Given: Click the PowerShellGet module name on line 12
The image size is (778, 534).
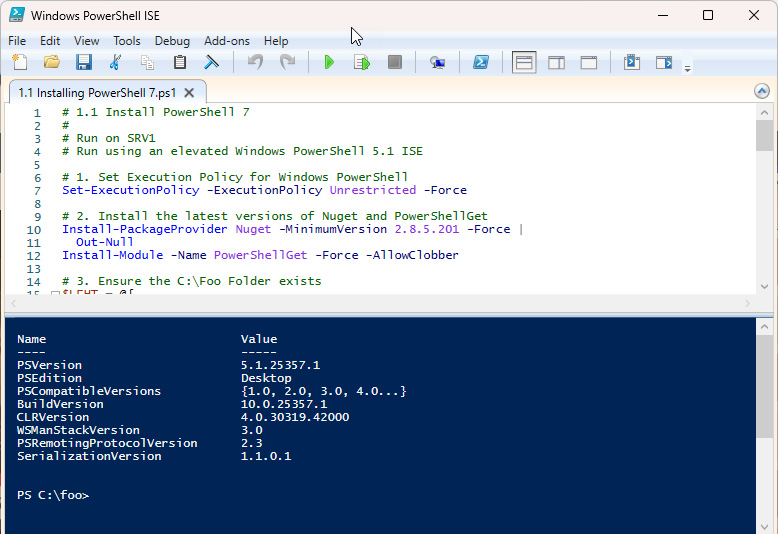Looking at the screenshot, I should coord(260,255).
